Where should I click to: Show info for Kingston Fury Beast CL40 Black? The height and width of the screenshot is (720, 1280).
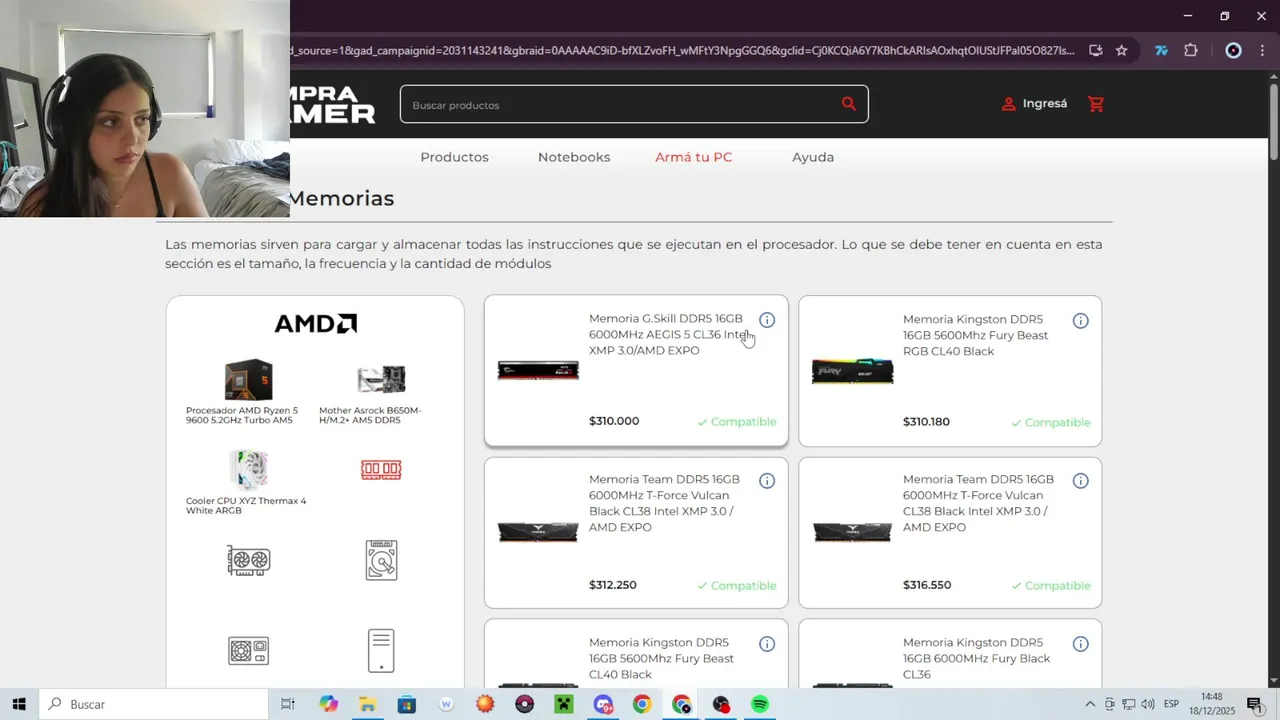767,644
